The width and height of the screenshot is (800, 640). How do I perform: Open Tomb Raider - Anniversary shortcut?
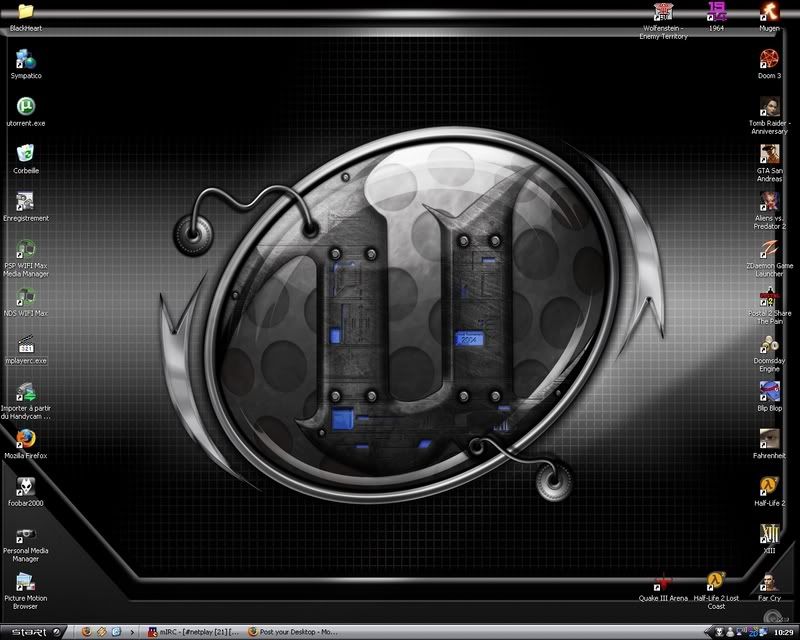(x=769, y=116)
